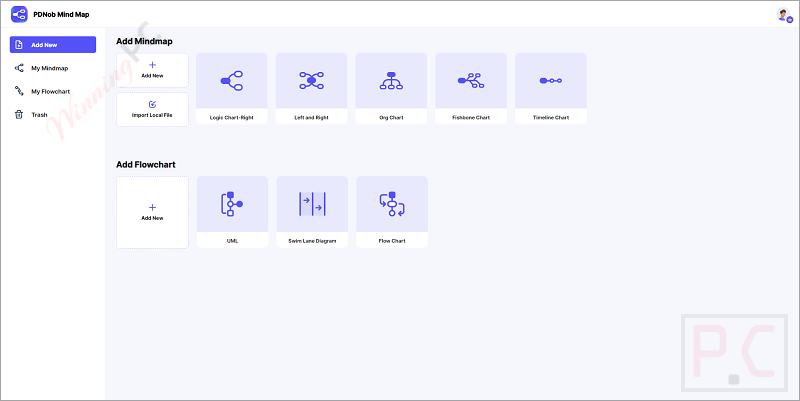Pick the Org Chart template icon
This screenshot has height=401, width=800.
tap(391, 81)
